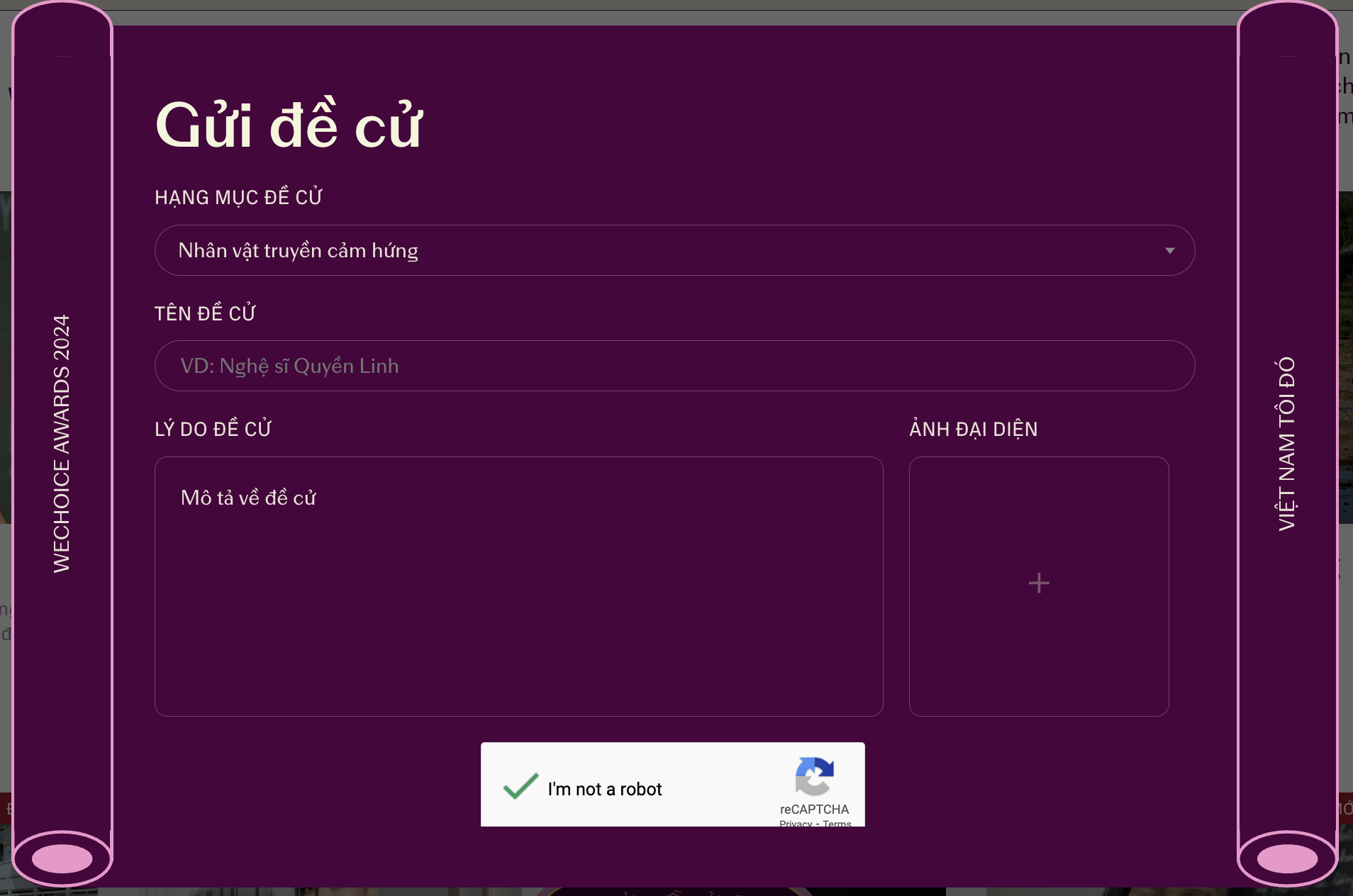
Task: Click the 'LÝ DO ĐỀ CỬ' label
Action: point(213,429)
